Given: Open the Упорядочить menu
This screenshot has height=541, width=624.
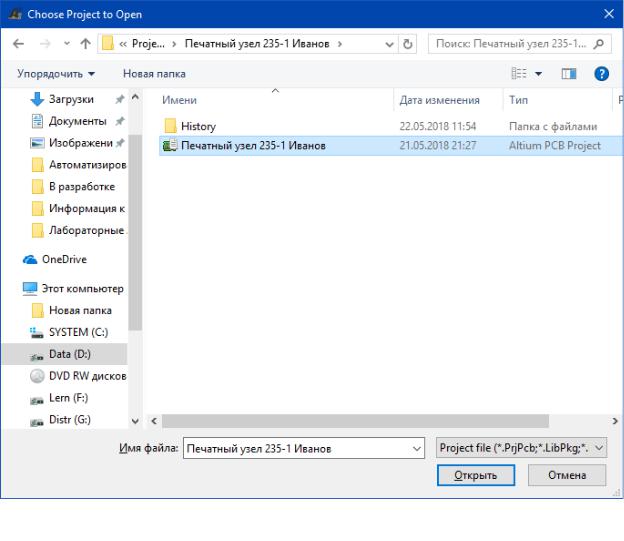Looking at the screenshot, I should point(56,74).
